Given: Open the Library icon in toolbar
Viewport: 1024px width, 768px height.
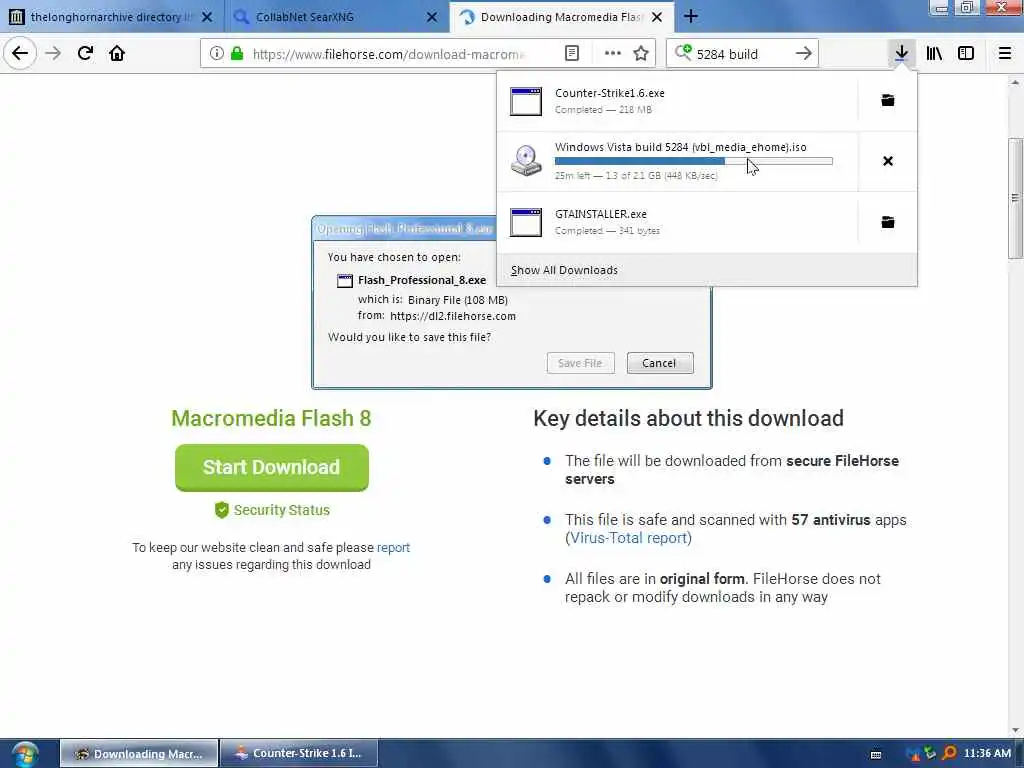Looking at the screenshot, I should (x=934, y=54).
